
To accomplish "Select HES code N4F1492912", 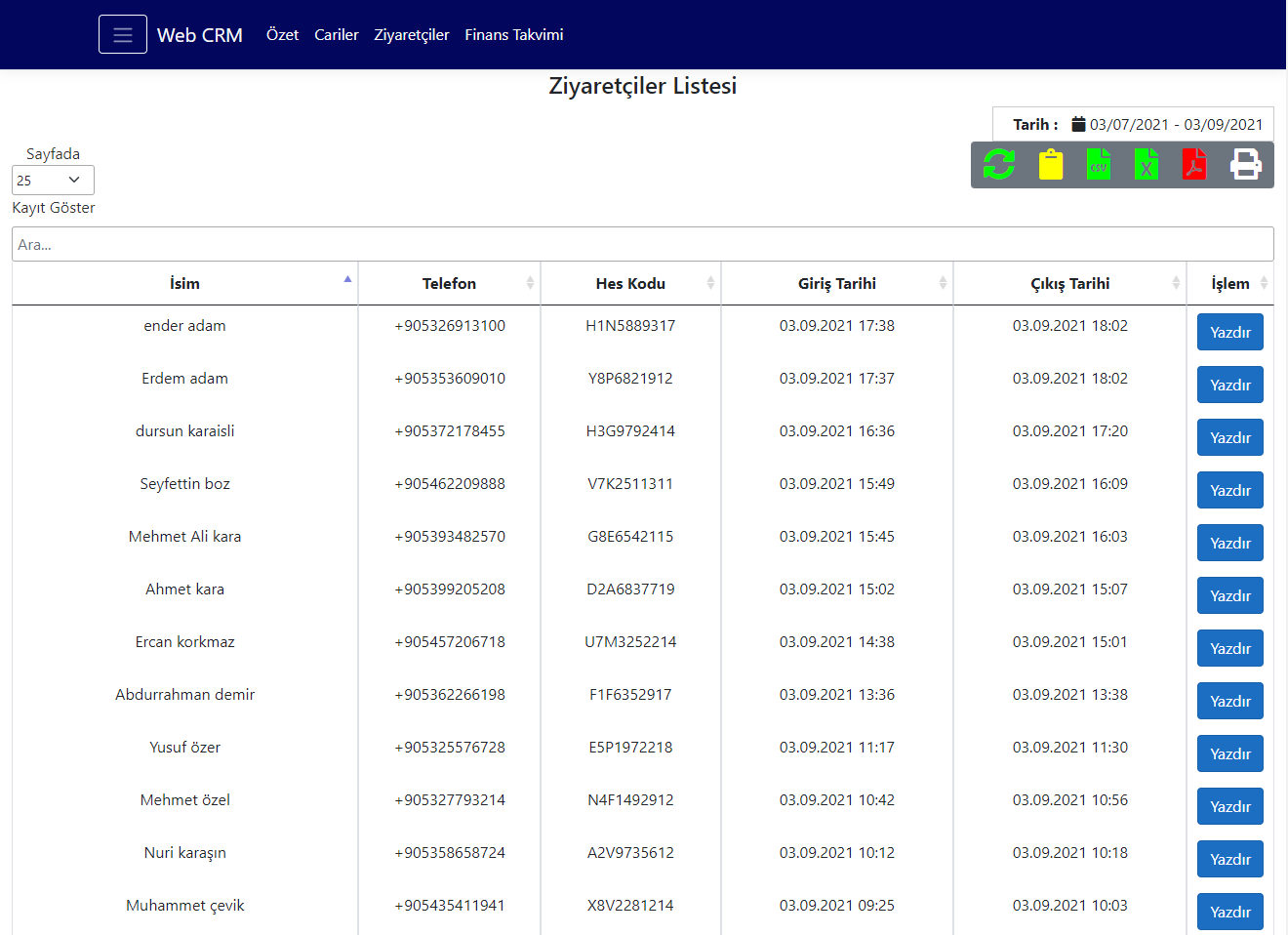I will pyautogui.click(x=630, y=799).
